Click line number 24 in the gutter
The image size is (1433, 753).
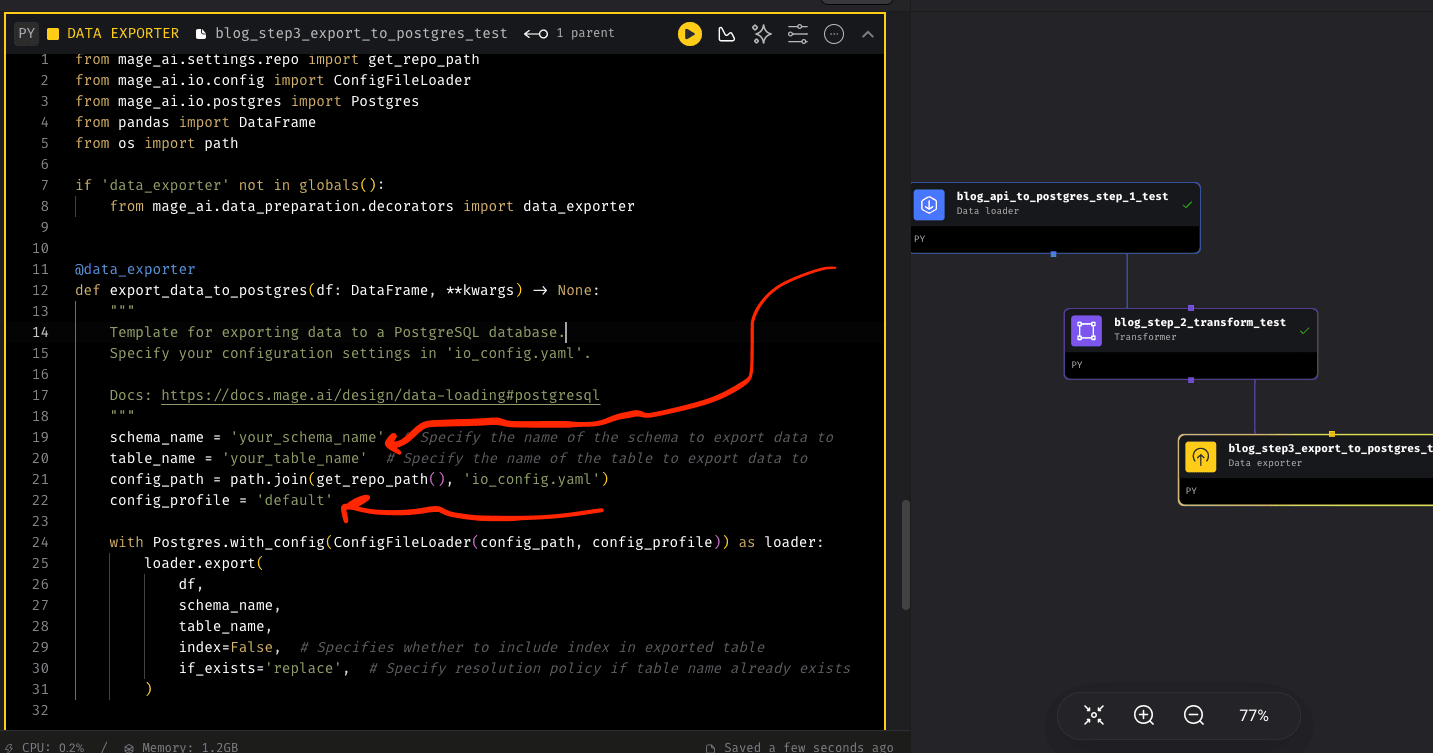point(40,542)
